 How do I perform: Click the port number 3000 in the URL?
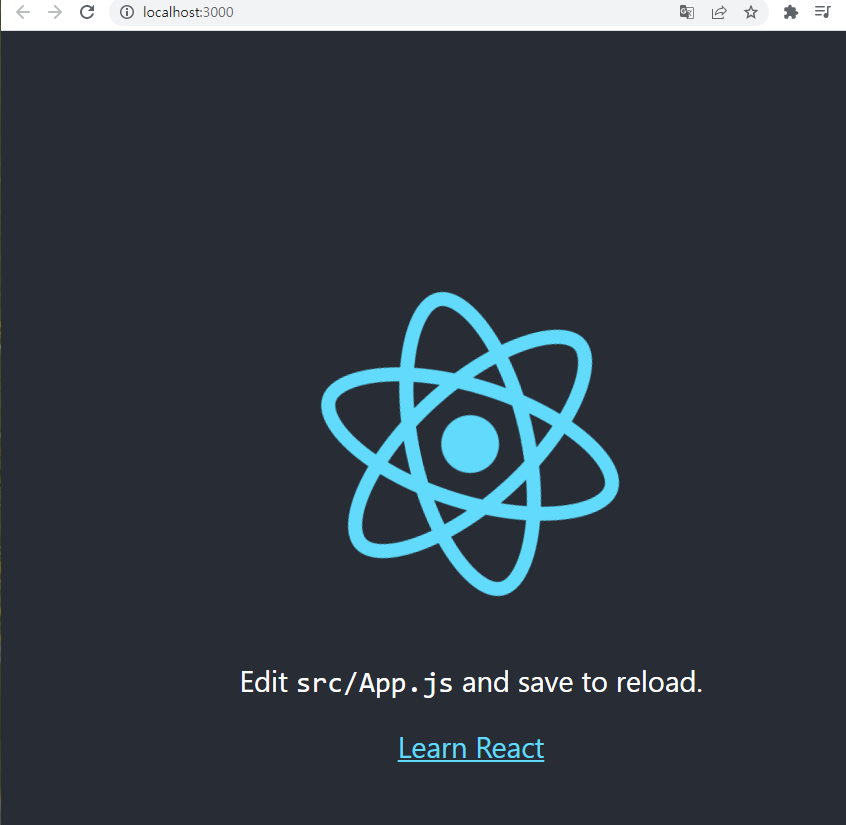pyautogui.click(x=219, y=12)
